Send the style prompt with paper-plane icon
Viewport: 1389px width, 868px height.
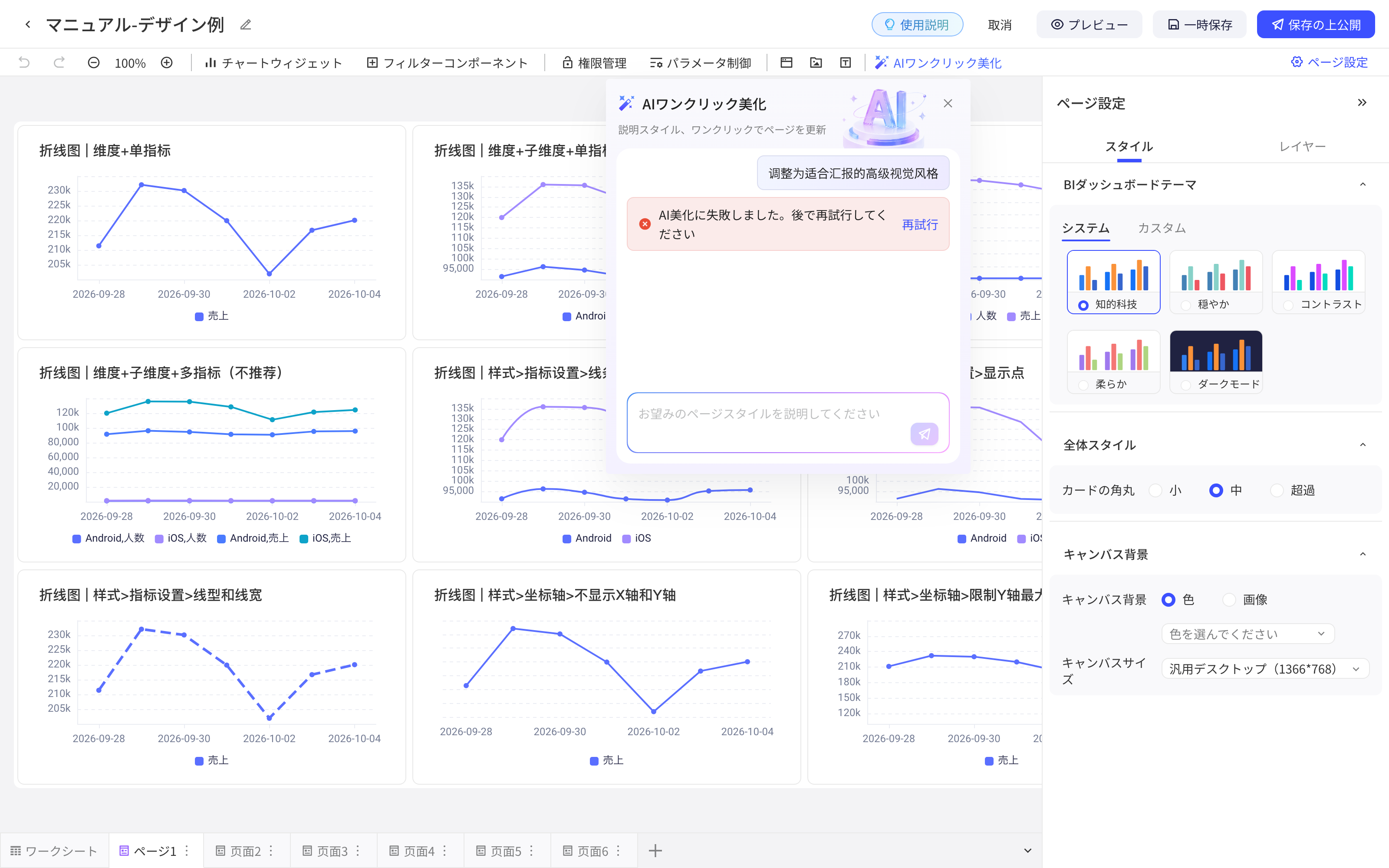pos(924,434)
